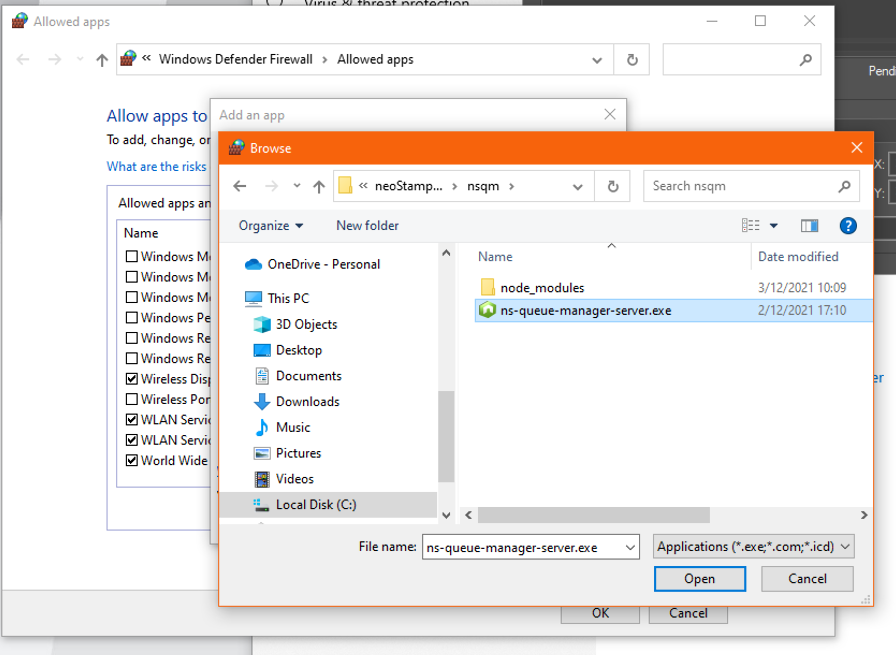Open Documents in sidebar

pos(298,376)
